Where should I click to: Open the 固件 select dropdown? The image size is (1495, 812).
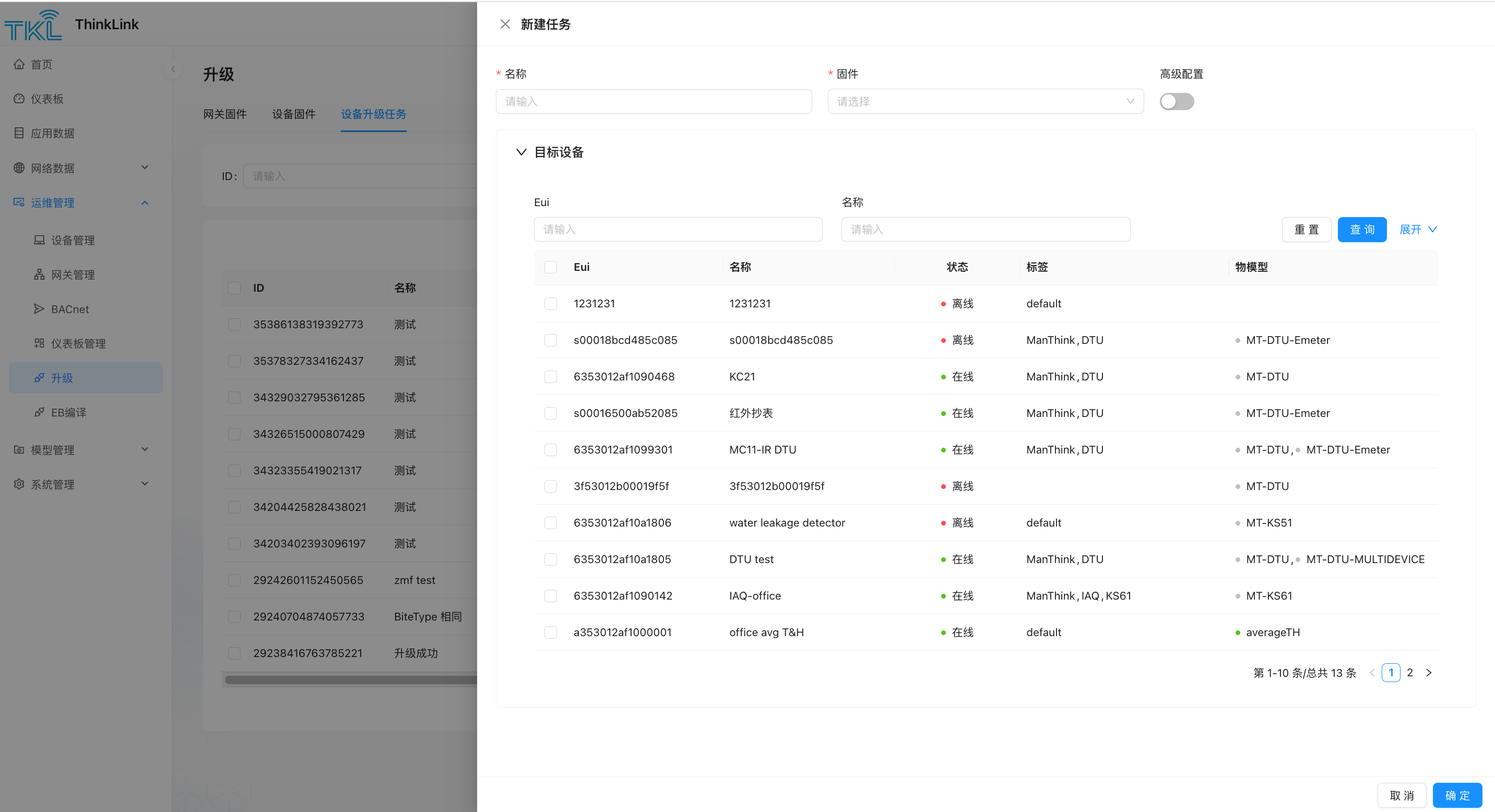pyautogui.click(x=985, y=101)
